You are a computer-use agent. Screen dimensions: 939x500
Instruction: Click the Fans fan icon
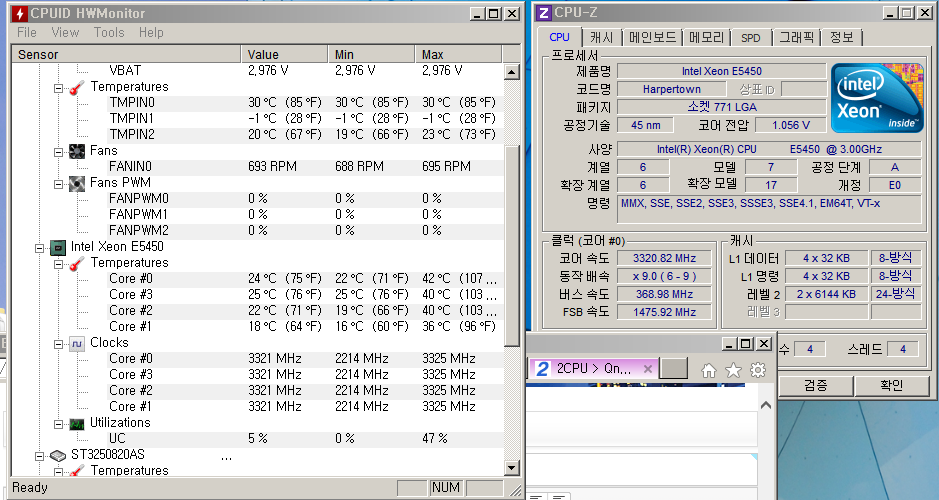point(77,151)
